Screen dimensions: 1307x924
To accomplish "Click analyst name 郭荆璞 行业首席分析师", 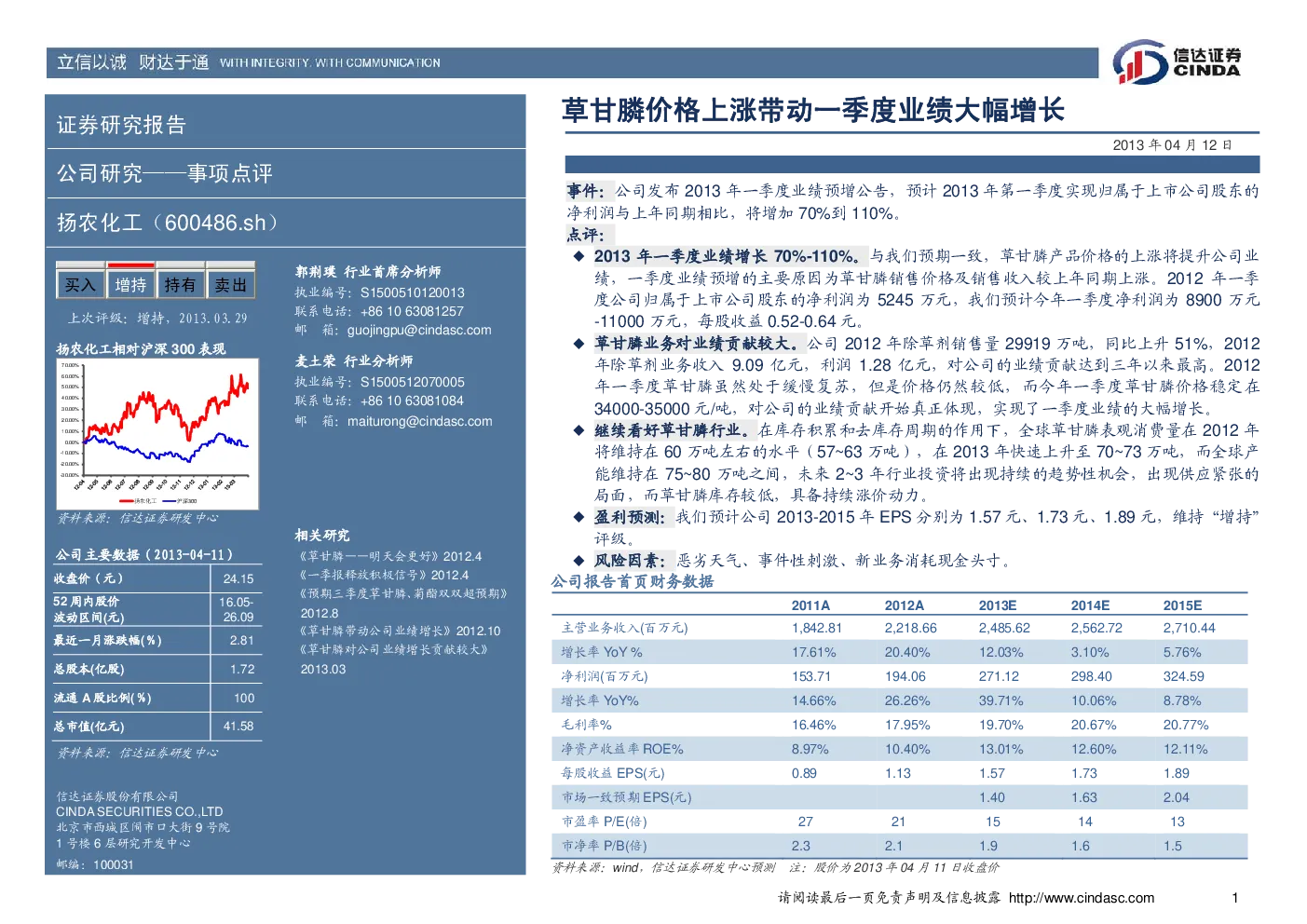I will pyautogui.click(x=368, y=272).
